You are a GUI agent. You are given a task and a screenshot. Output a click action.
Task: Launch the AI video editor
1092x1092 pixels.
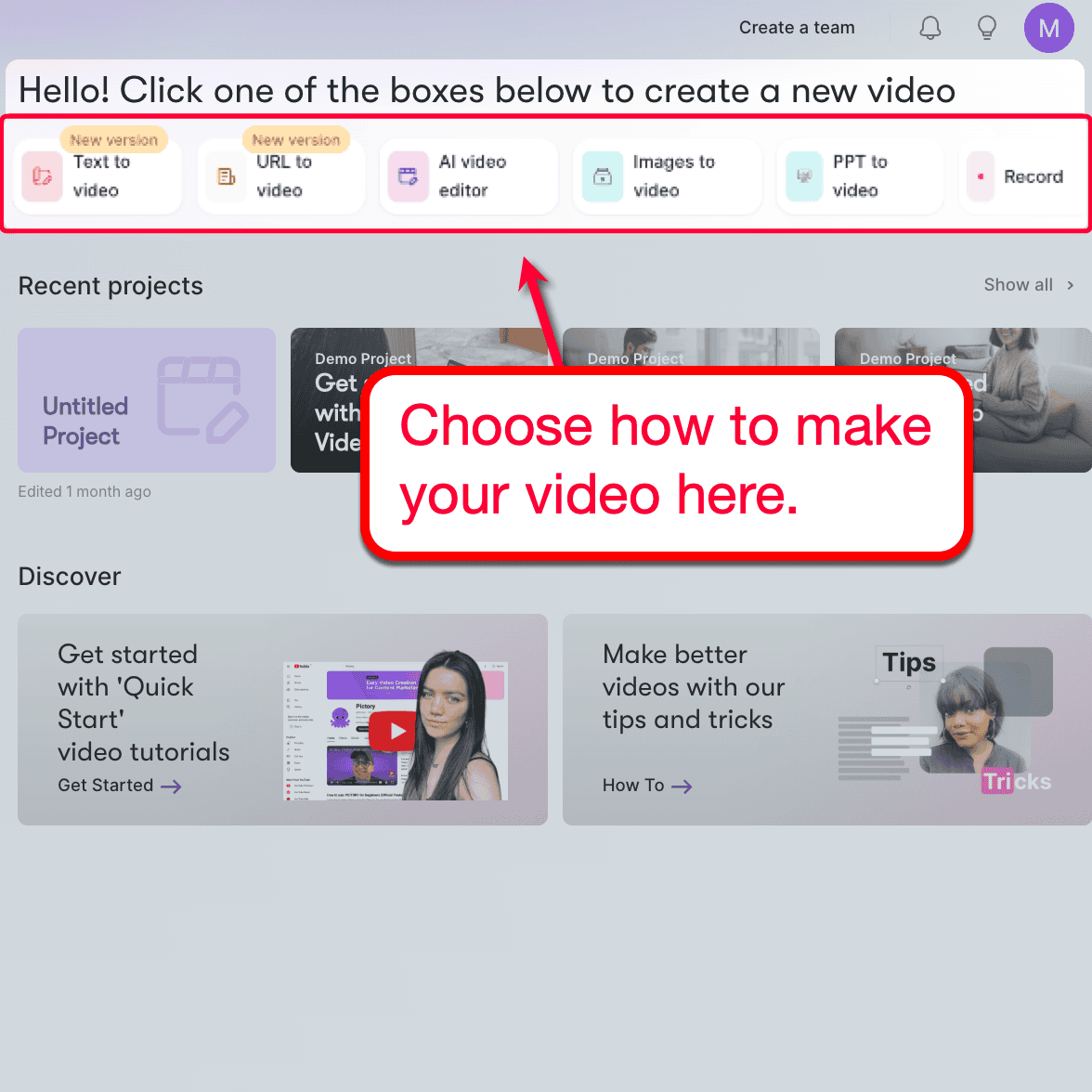click(469, 176)
